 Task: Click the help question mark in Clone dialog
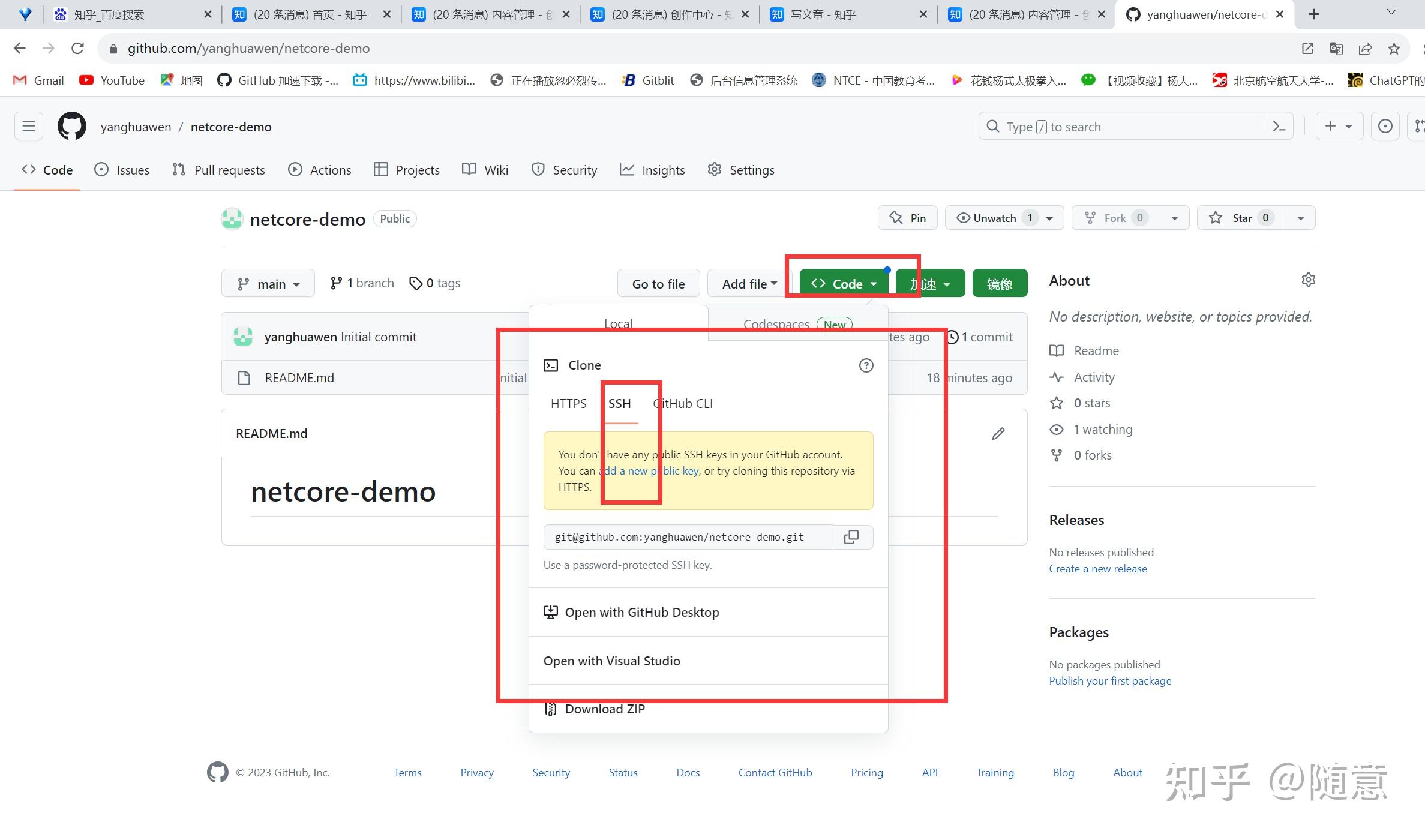coord(866,365)
